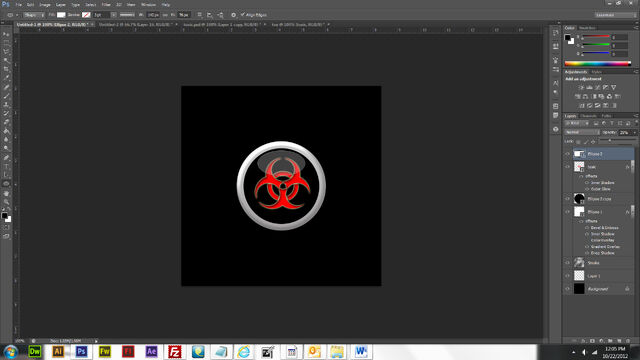Toggle the Align Edges checkbox
Viewport: 640px width, 360px height.
coord(242,15)
